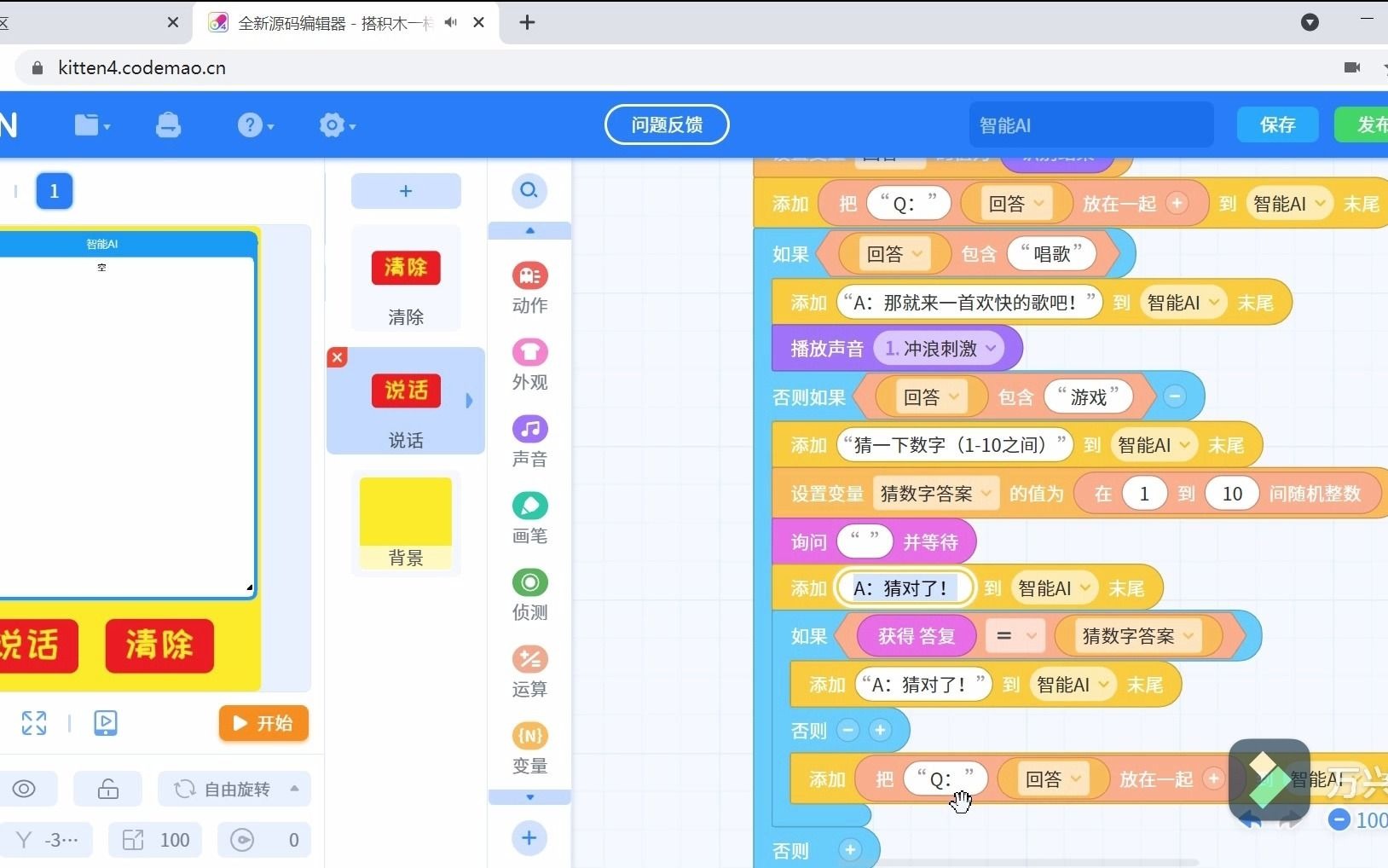Select the 运算 block category
Viewport: 1388px width, 868px height.
(529, 672)
